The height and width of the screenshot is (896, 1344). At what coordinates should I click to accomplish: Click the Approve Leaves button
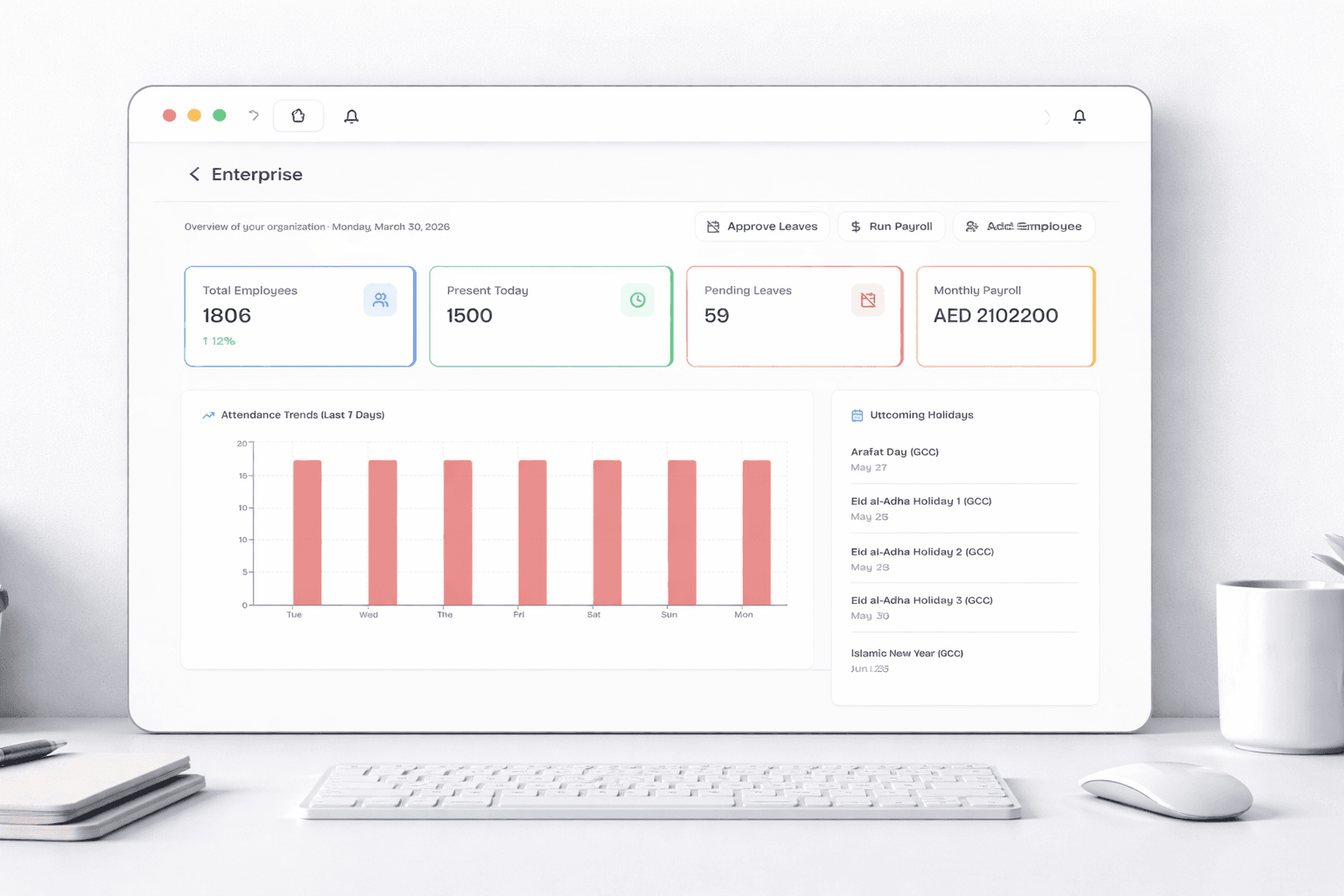(x=761, y=226)
